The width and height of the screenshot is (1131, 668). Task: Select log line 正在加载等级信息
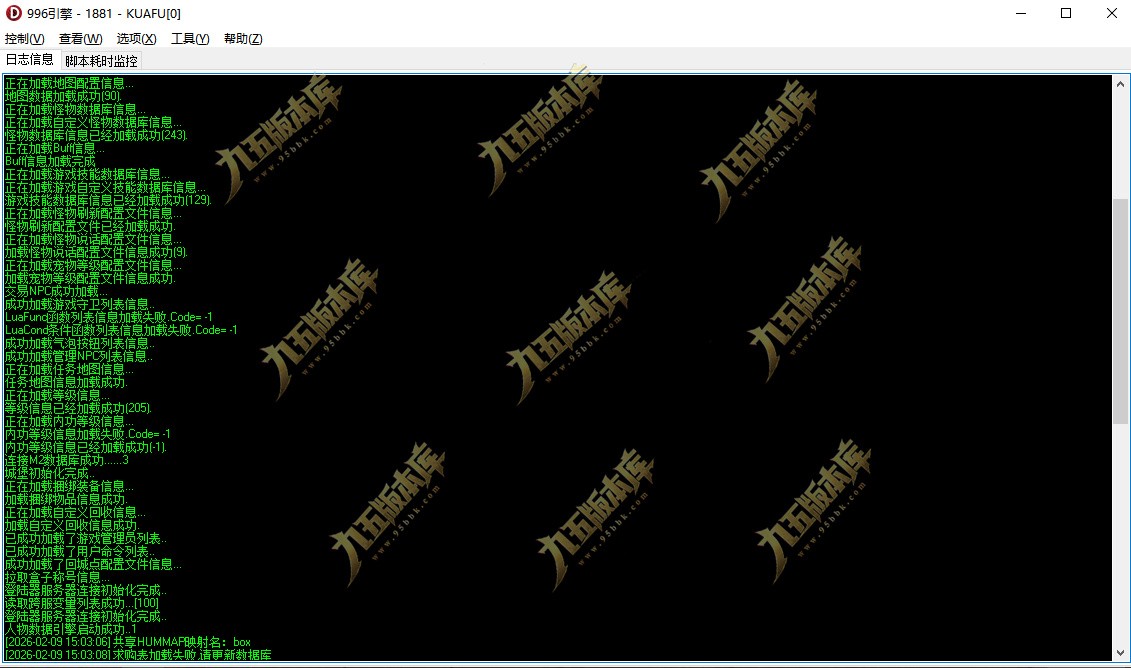click(x=57, y=395)
